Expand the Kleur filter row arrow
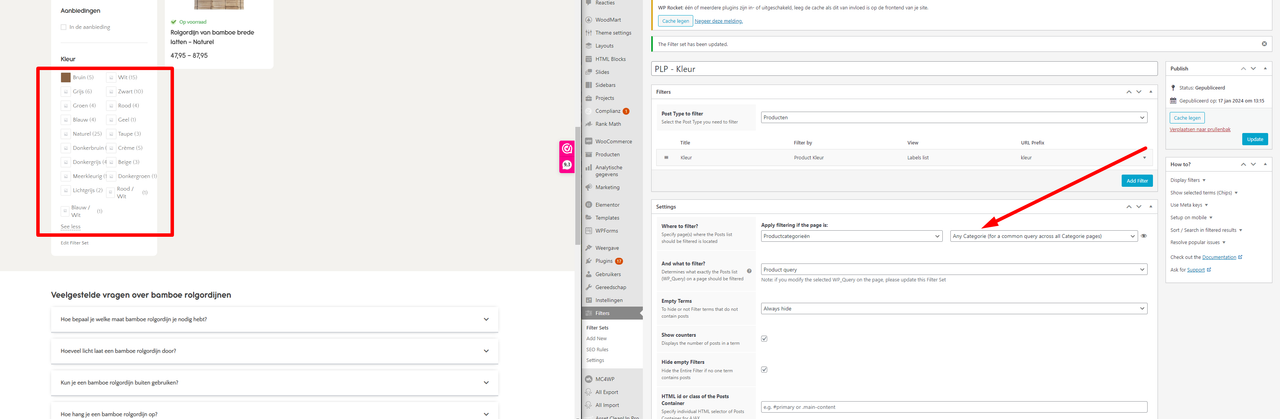This screenshot has height=419, width=1280. (1145, 157)
